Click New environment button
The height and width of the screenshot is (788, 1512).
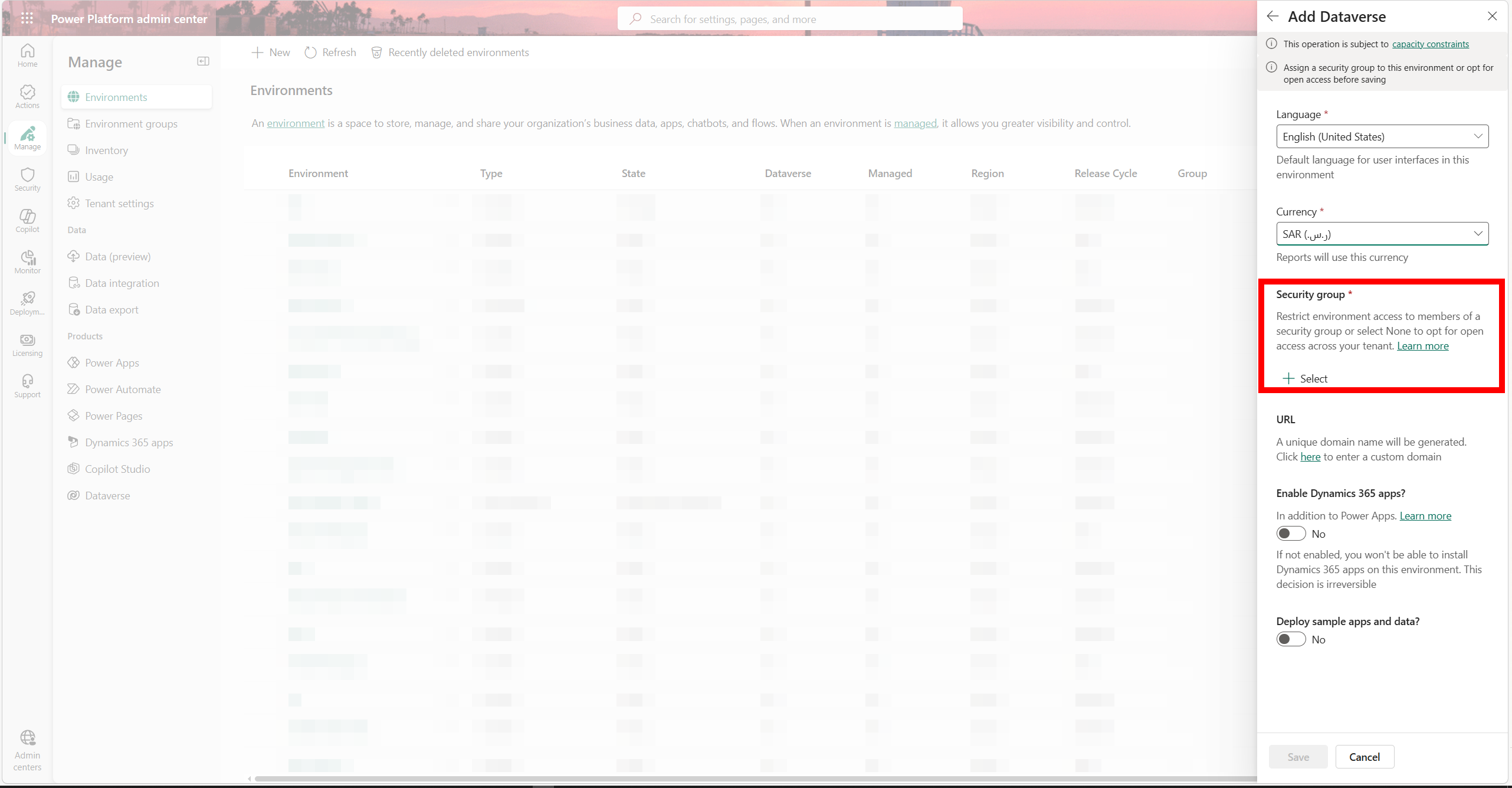click(x=271, y=53)
